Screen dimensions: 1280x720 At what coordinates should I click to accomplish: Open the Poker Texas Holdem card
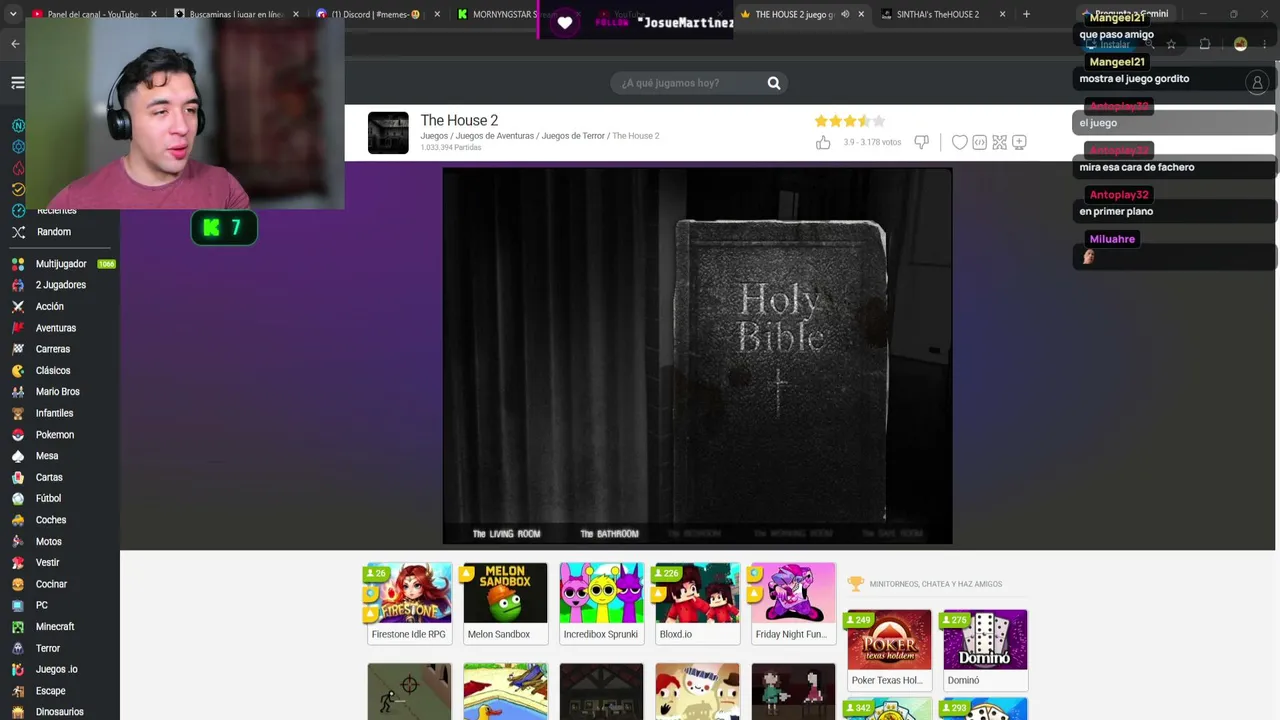(x=889, y=650)
